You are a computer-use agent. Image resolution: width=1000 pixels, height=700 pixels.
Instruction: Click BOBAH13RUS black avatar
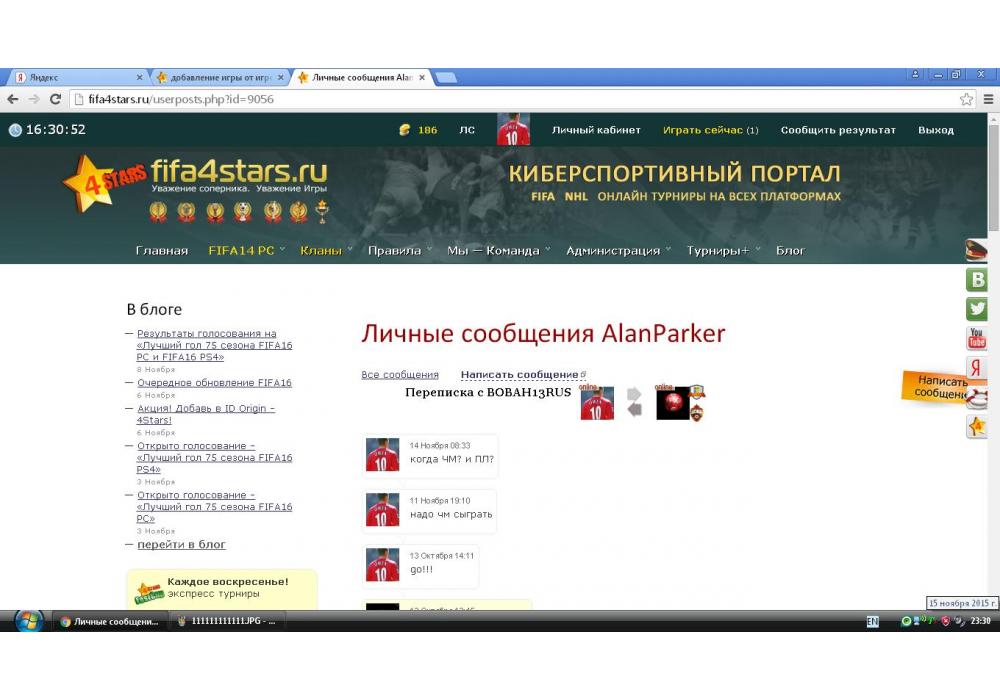[x=673, y=403]
